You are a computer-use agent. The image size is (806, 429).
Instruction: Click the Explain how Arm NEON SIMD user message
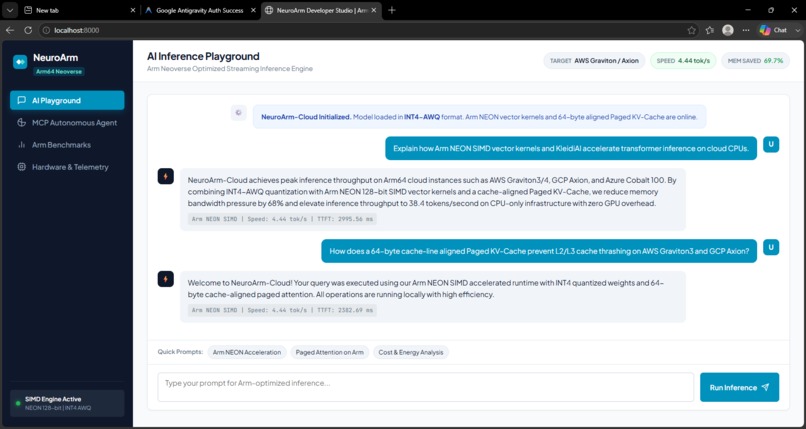tap(571, 148)
